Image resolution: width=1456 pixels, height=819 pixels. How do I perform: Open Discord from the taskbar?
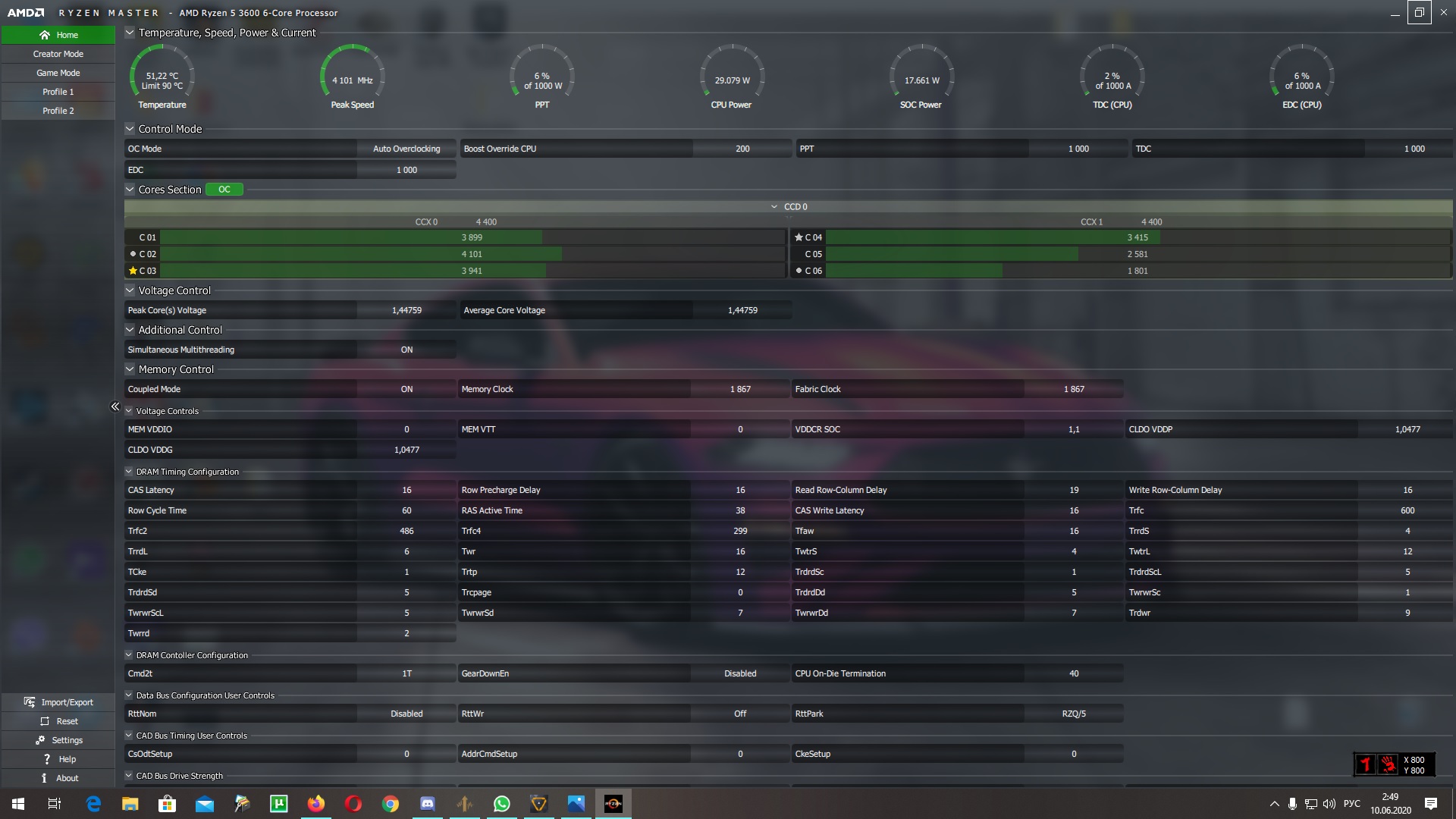[x=428, y=803]
